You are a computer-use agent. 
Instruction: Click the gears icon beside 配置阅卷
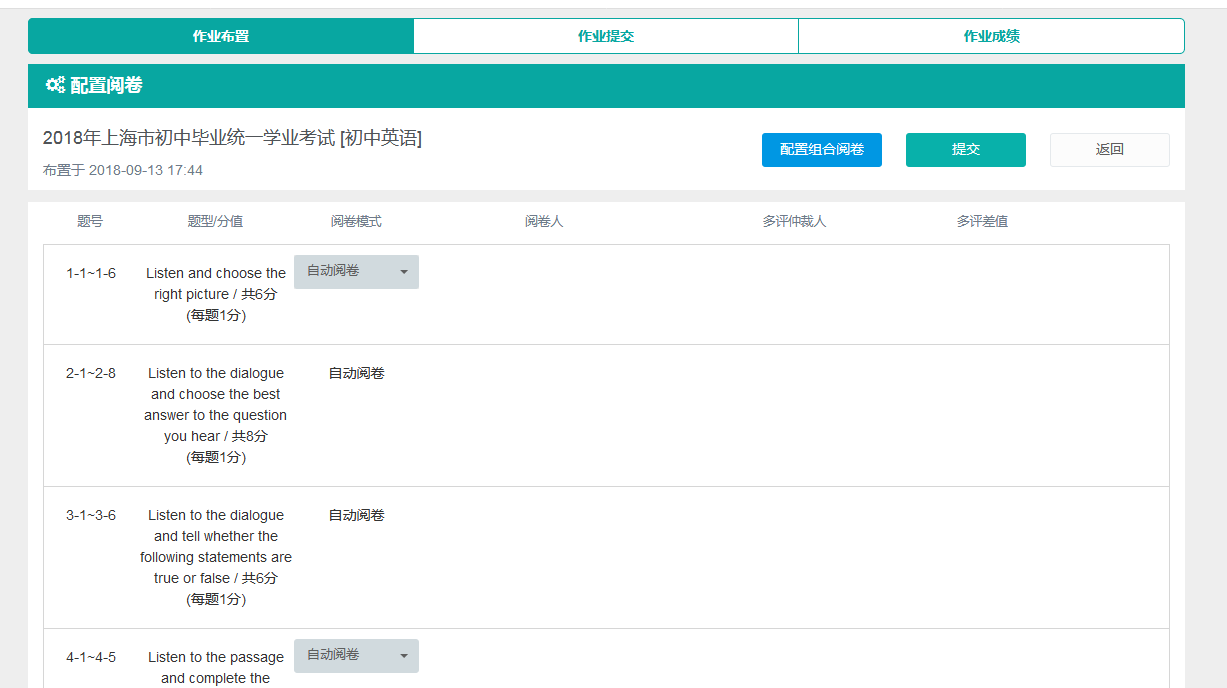[x=55, y=85]
